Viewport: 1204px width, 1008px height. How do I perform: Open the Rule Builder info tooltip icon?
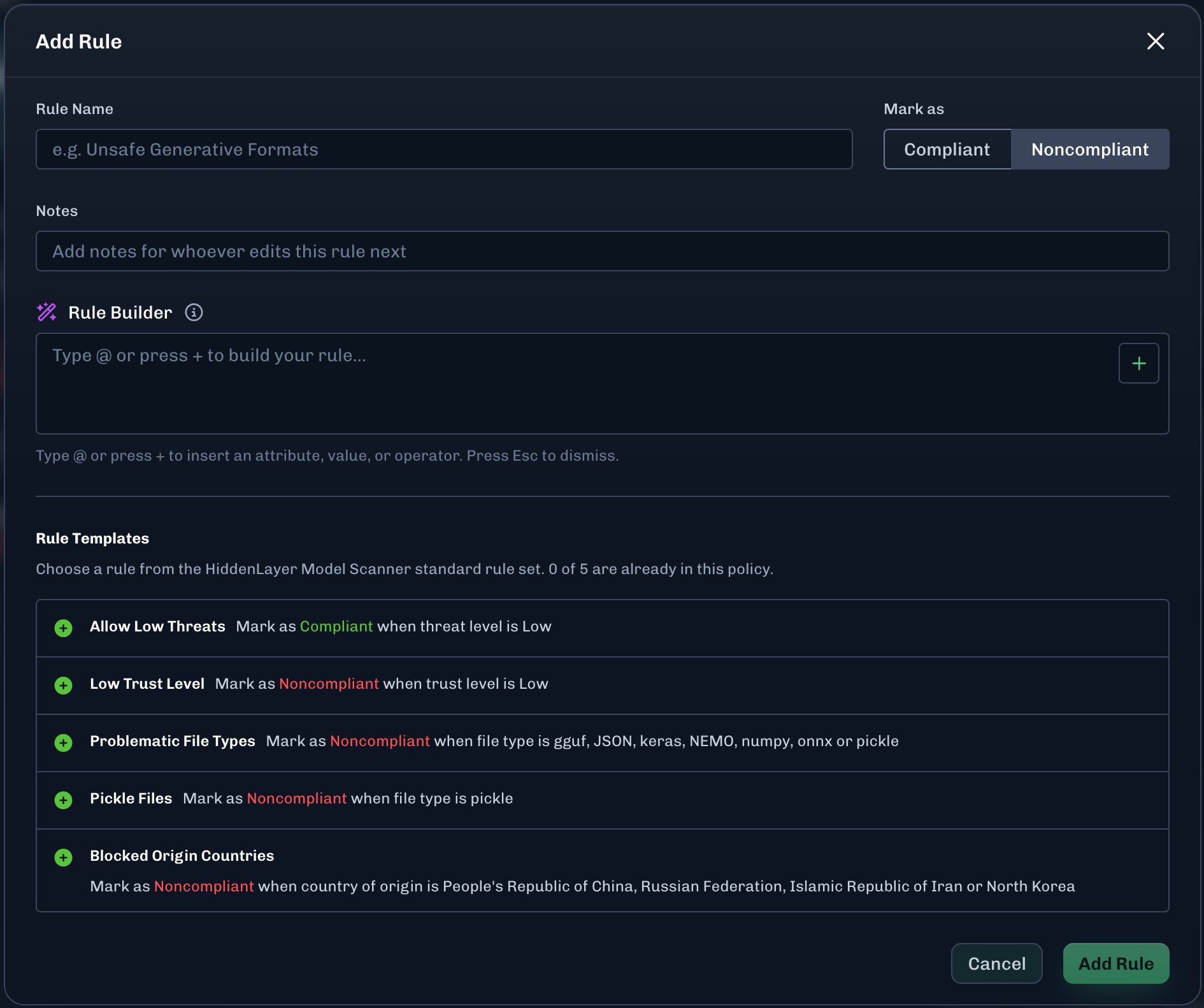pos(194,312)
